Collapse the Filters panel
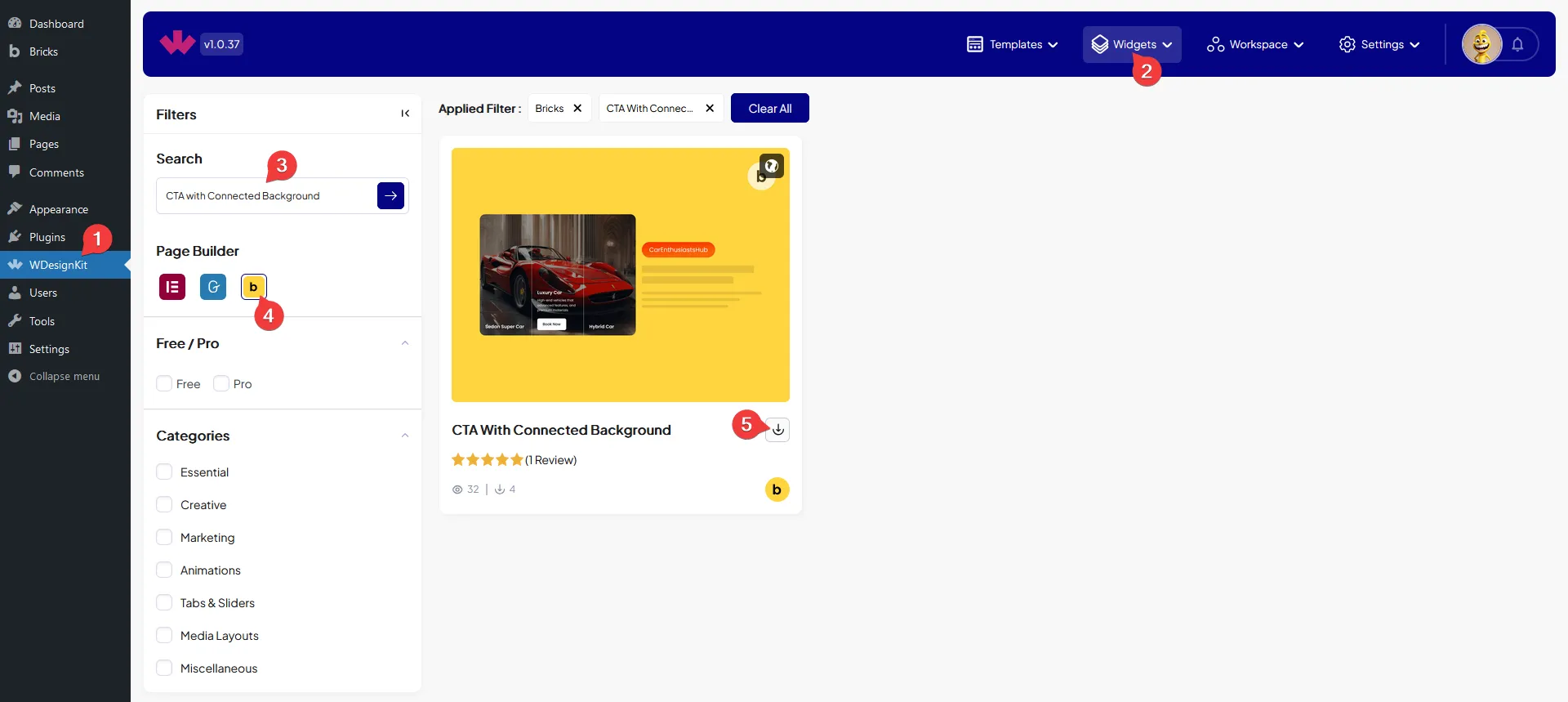The height and width of the screenshot is (702, 1568). [405, 114]
